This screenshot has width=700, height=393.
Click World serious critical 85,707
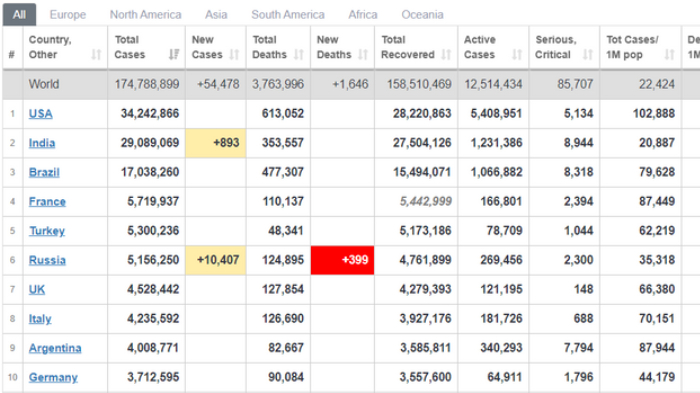pyautogui.click(x=575, y=84)
